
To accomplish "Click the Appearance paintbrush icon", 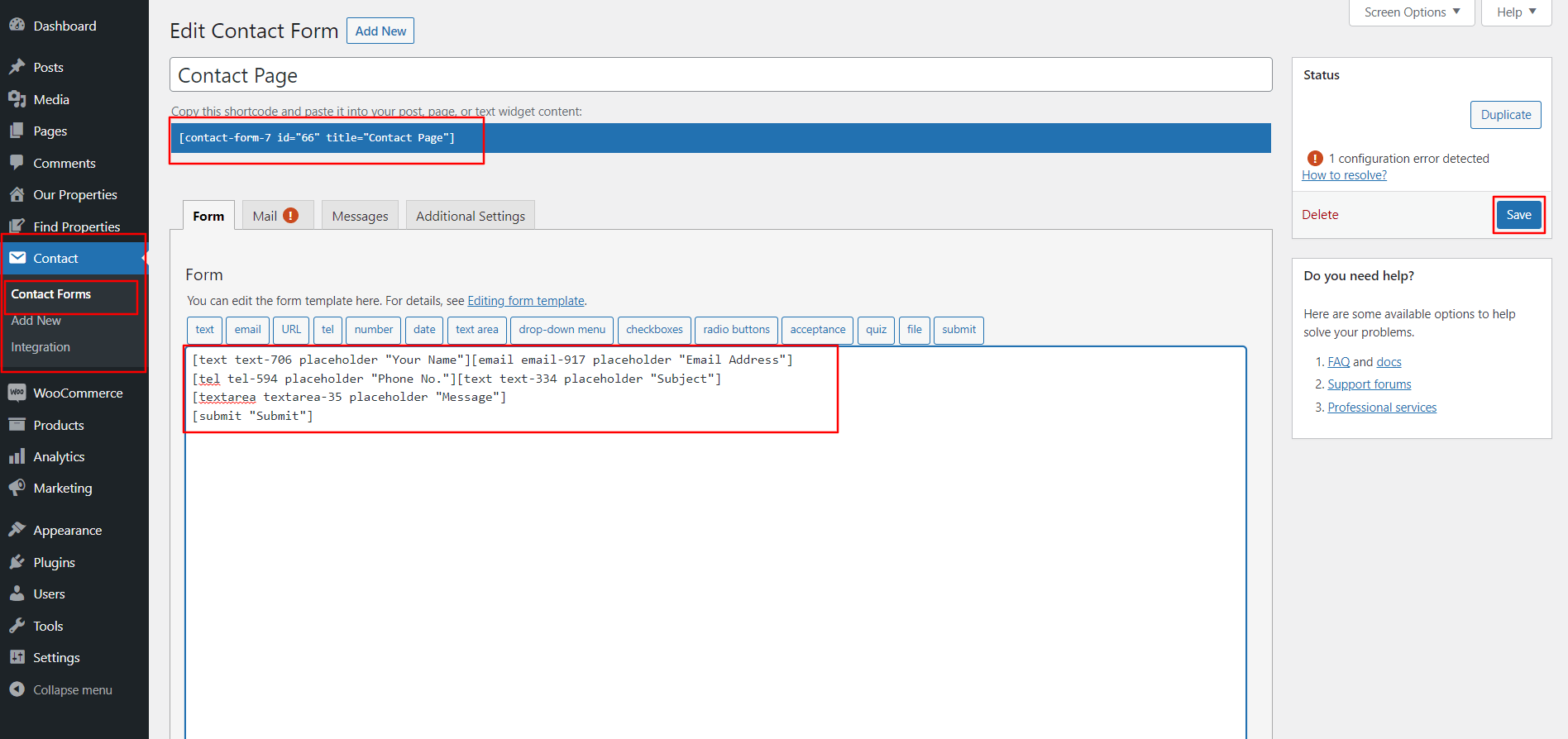I will tap(17, 530).
